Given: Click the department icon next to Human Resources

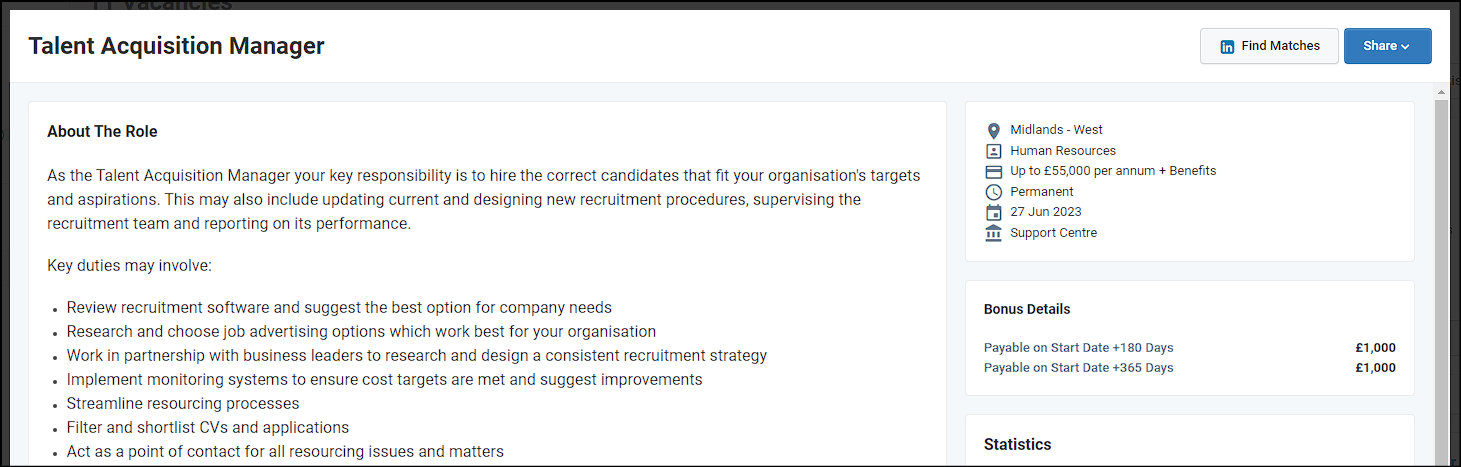Looking at the screenshot, I should (x=993, y=151).
